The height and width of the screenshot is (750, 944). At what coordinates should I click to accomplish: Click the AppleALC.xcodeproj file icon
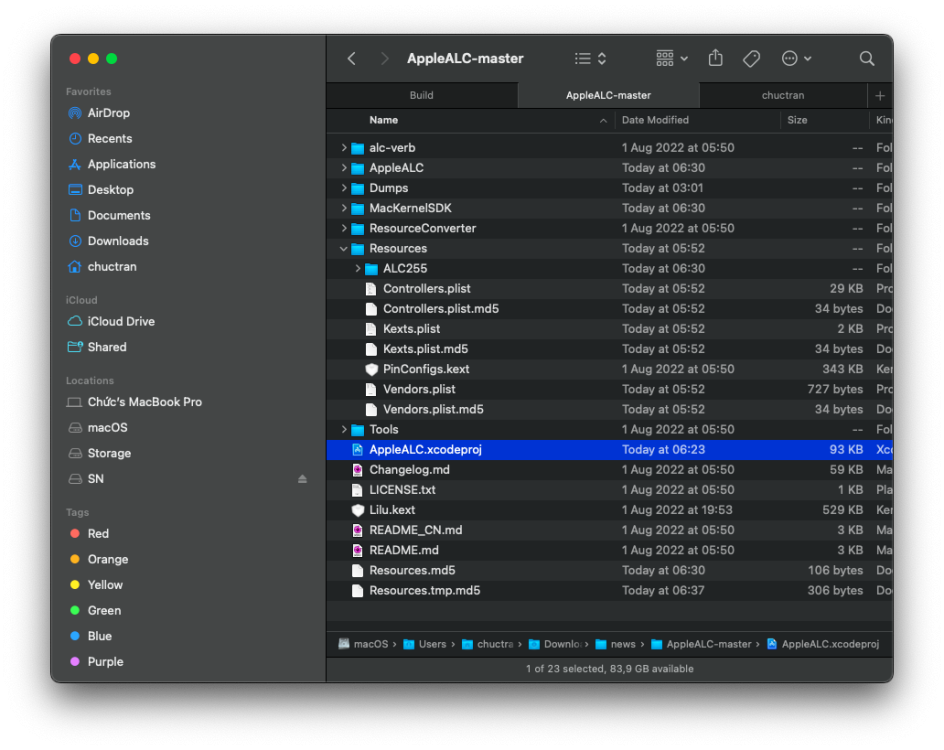358,450
